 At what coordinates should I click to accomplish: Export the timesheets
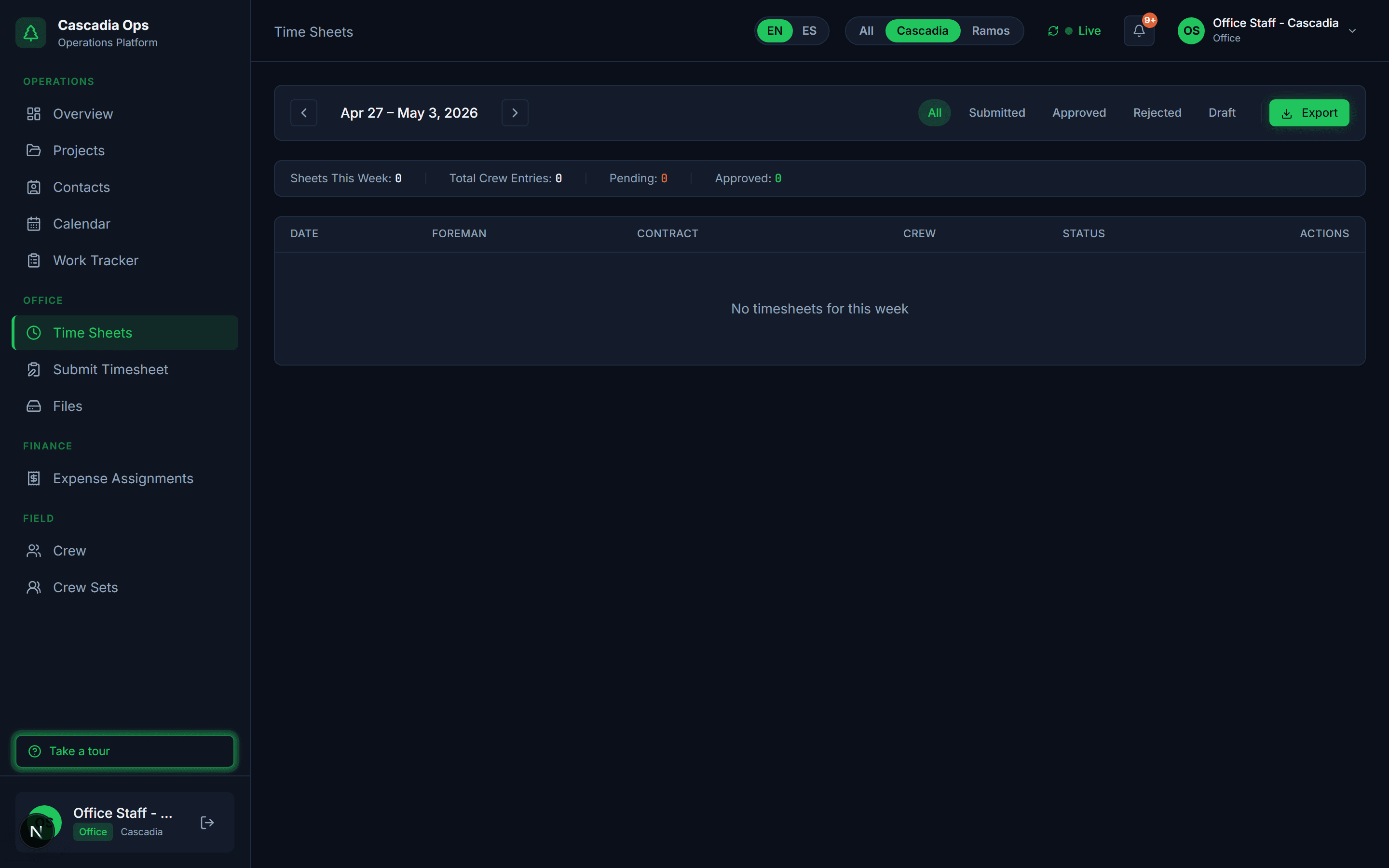point(1309,113)
